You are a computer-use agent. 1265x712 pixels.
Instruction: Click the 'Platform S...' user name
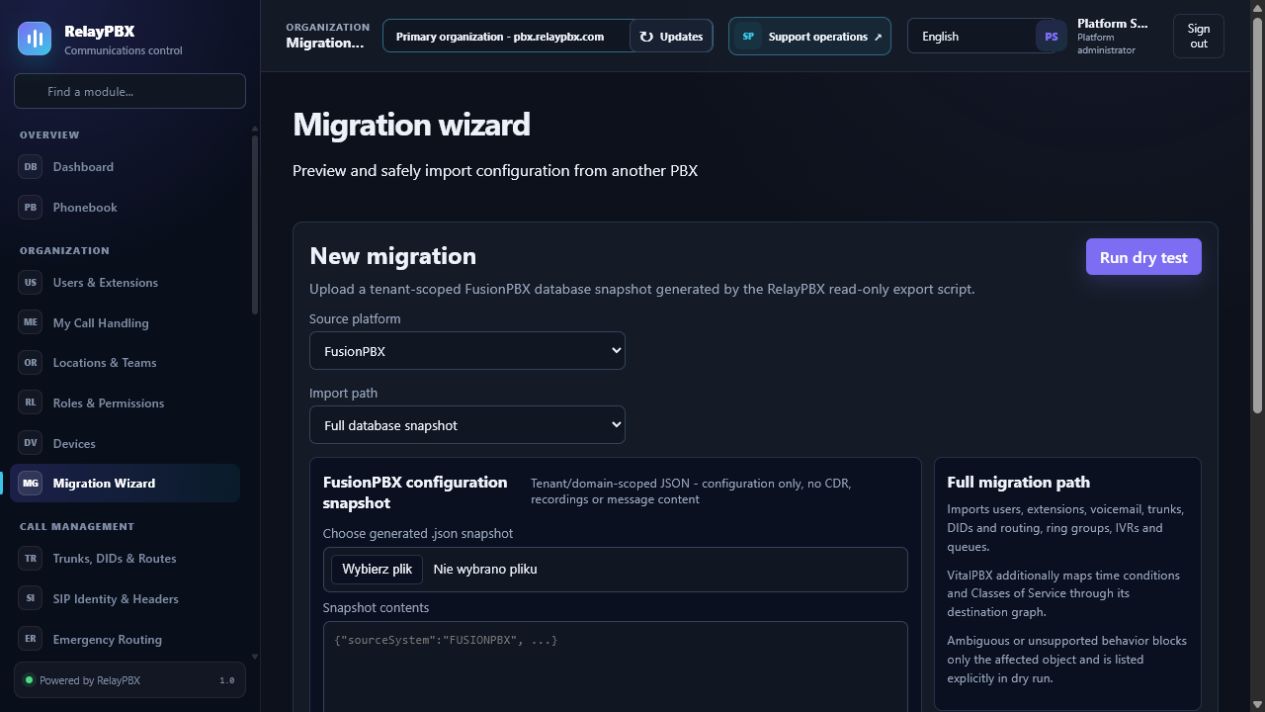1112,23
